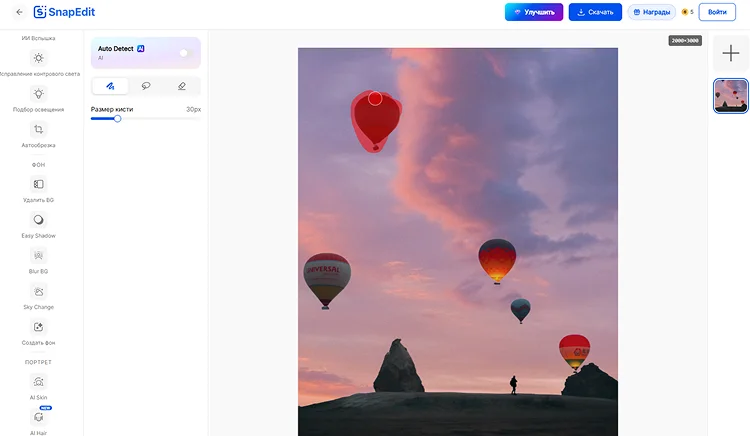Switch to the brush selection tab
The height and width of the screenshot is (436, 750).
110,86
